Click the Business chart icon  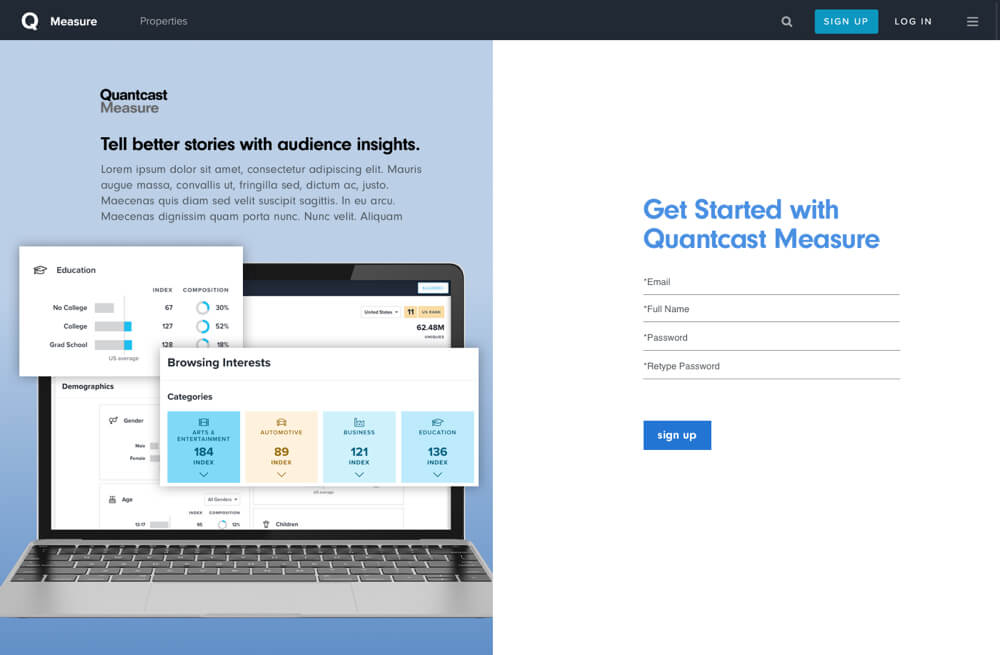(x=359, y=422)
